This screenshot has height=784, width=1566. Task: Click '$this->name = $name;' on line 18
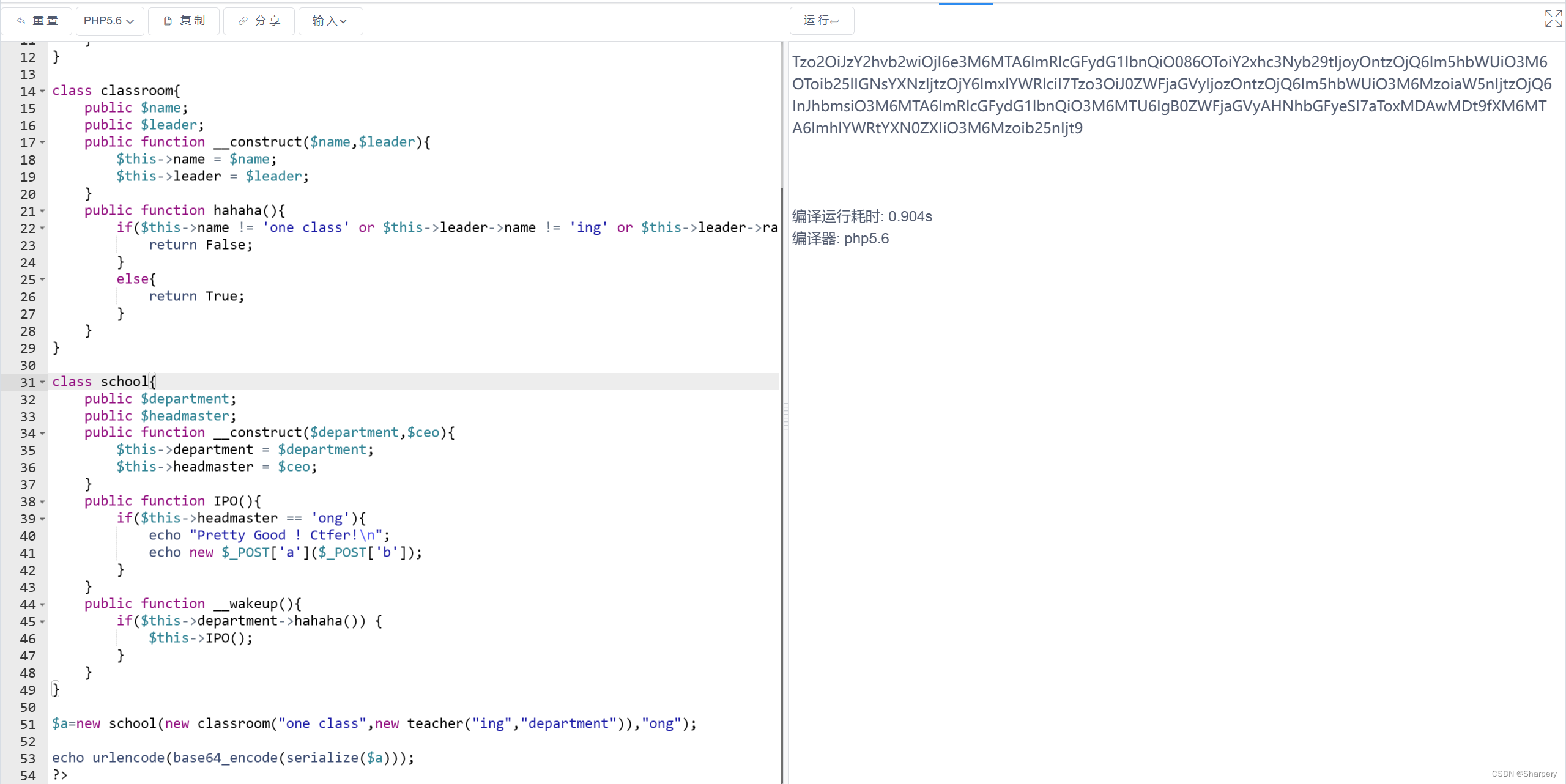point(197,159)
